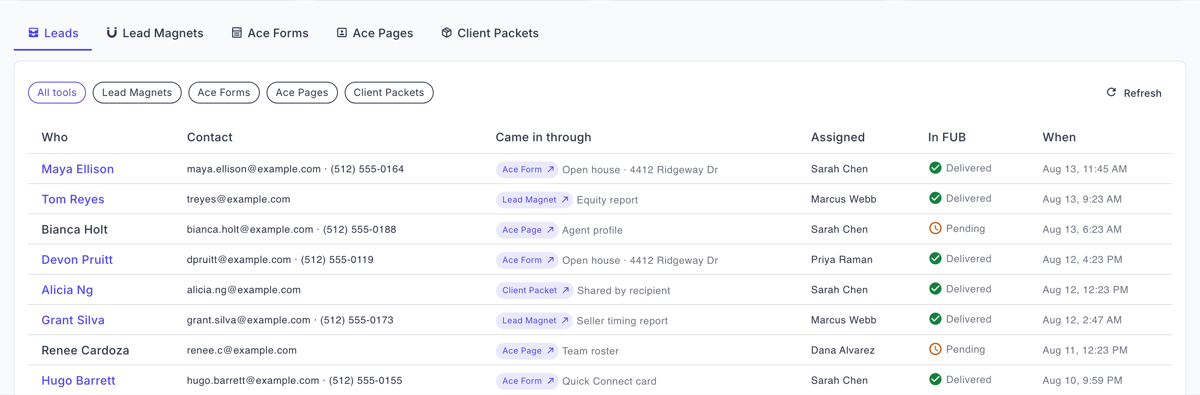
Task: Click renee.c@example.com contact cell
Action: (242, 350)
